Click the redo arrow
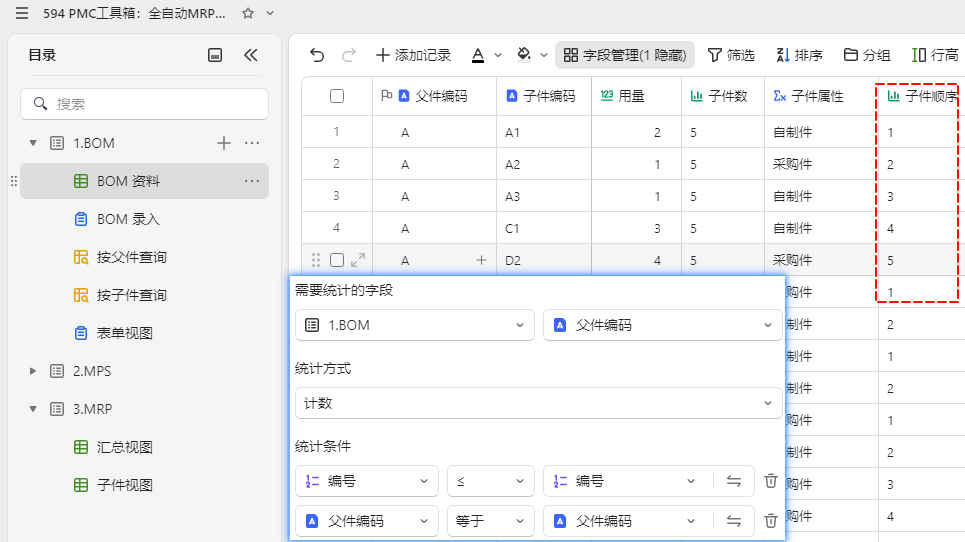 [x=349, y=55]
